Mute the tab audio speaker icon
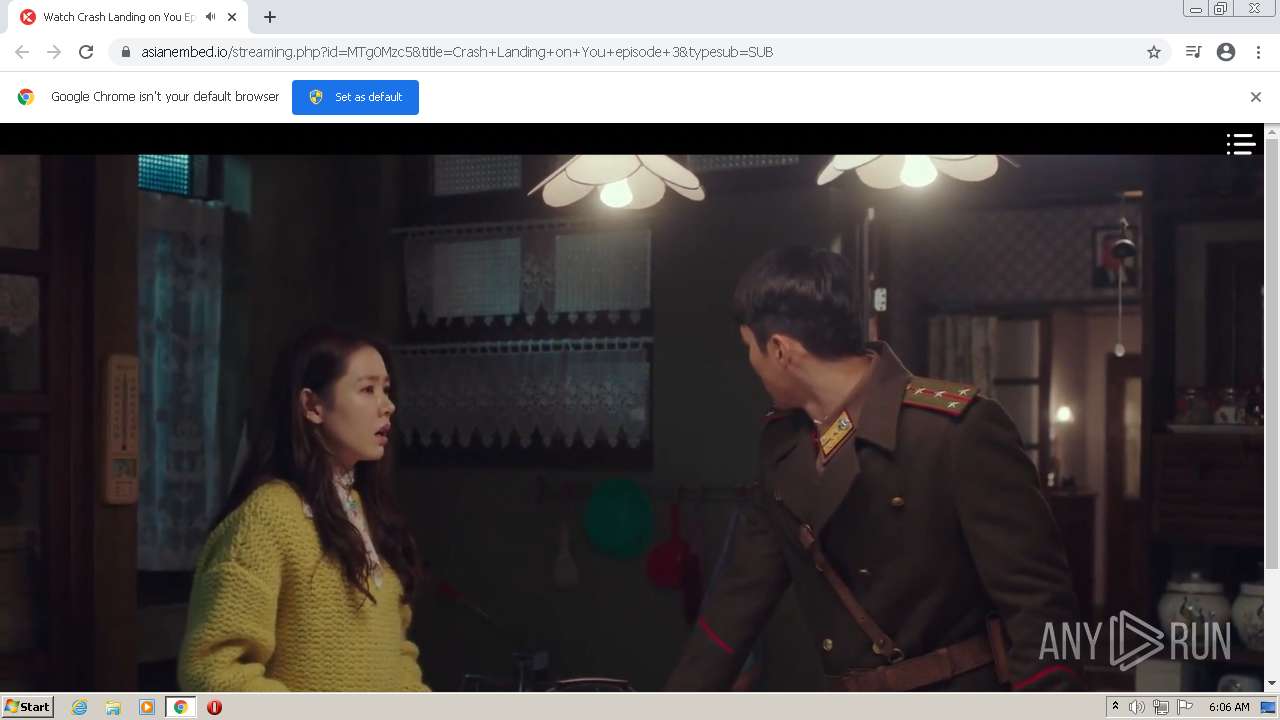This screenshot has height=720, width=1280. pyautogui.click(x=210, y=17)
